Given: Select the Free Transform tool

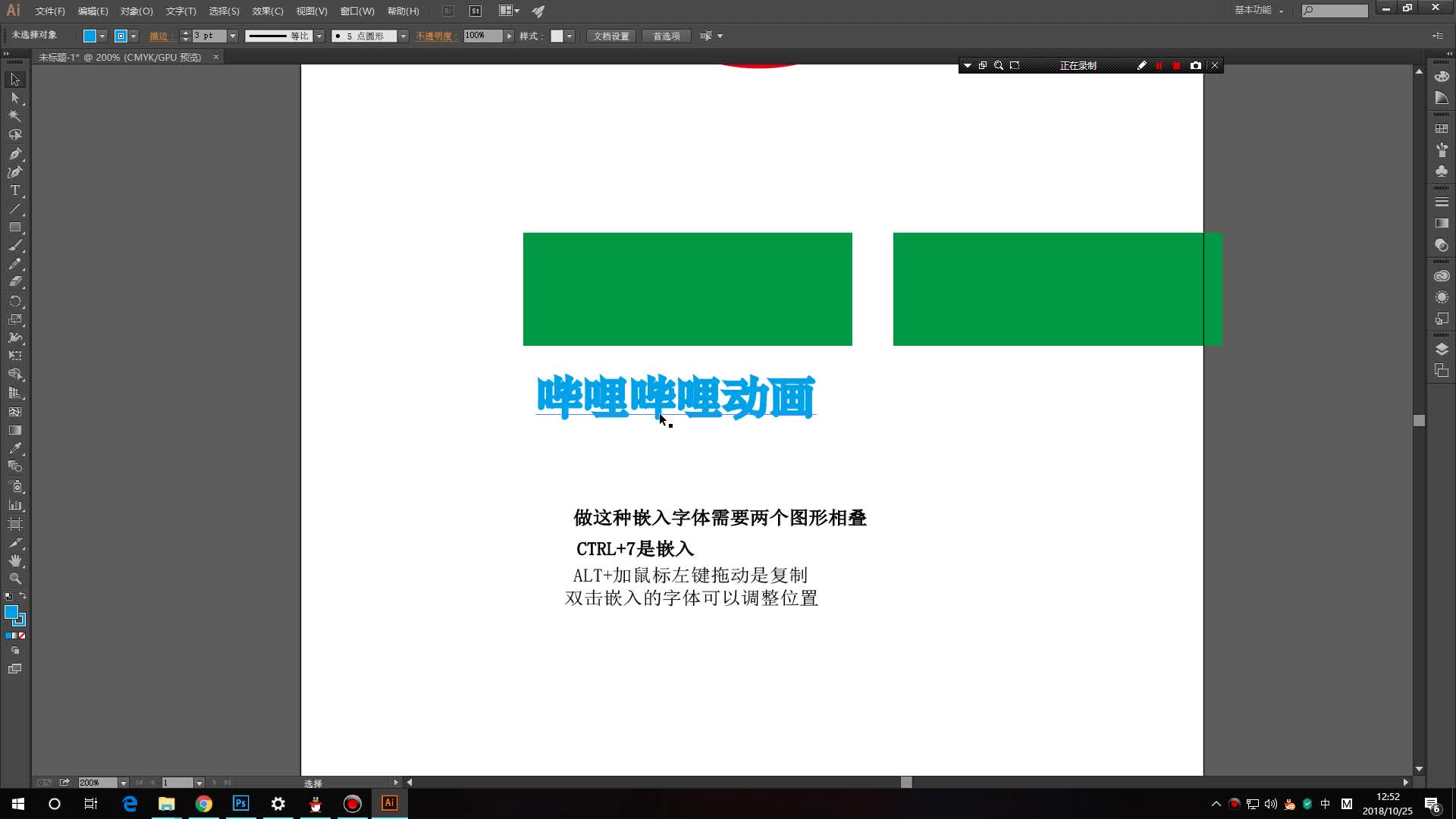Looking at the screenshot, I should 15,356.
